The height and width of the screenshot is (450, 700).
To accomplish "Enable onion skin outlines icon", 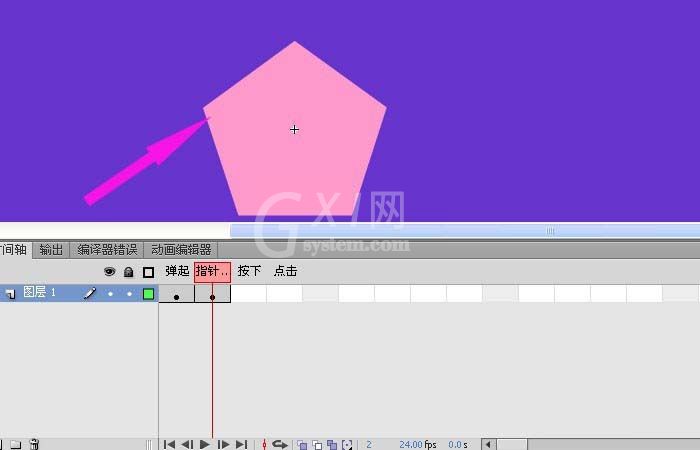I will click(x=317, y=445).
